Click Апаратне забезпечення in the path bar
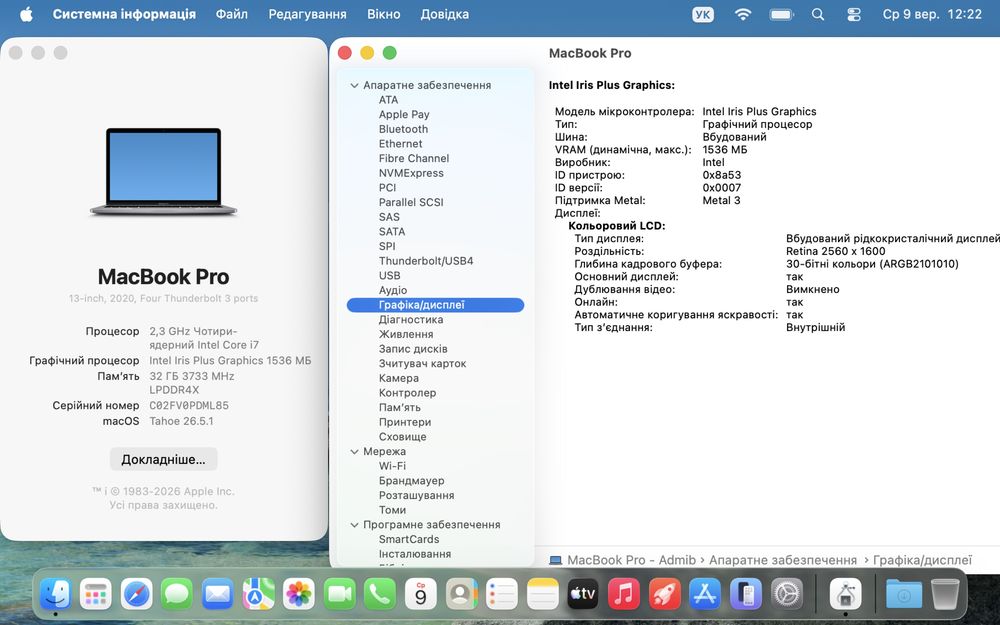Screen dimensions: 1000x625 tap(783, 560)
